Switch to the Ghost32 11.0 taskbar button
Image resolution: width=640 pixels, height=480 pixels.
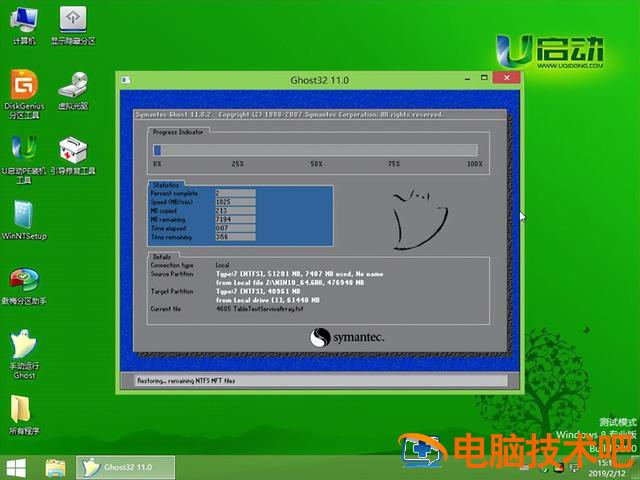(127, 468)
